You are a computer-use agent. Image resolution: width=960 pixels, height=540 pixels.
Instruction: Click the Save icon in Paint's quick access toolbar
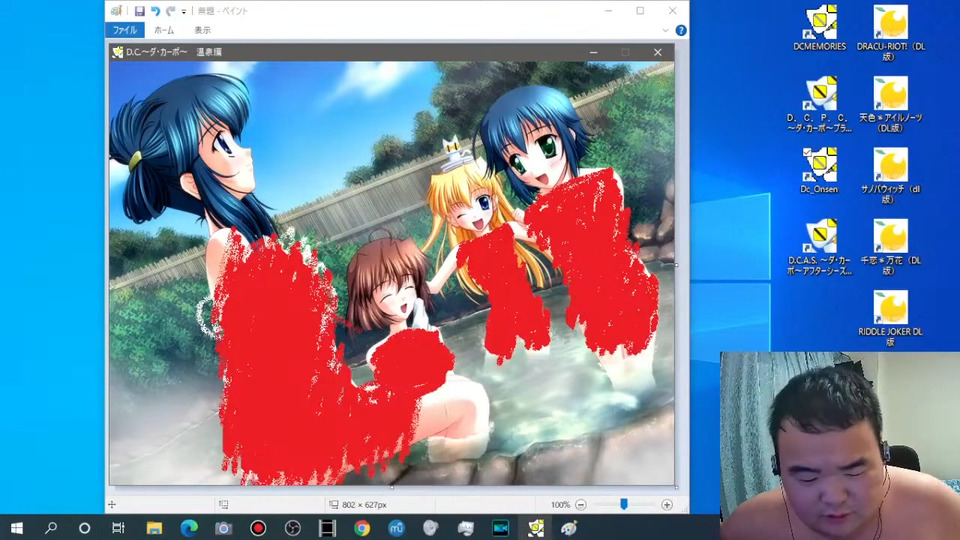tap(140, 11)
